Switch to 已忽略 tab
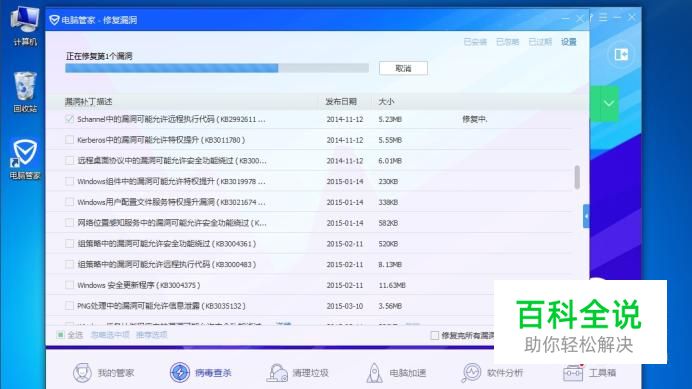Image resolution: width=692 pixels, height=389 pixels. 508,42
